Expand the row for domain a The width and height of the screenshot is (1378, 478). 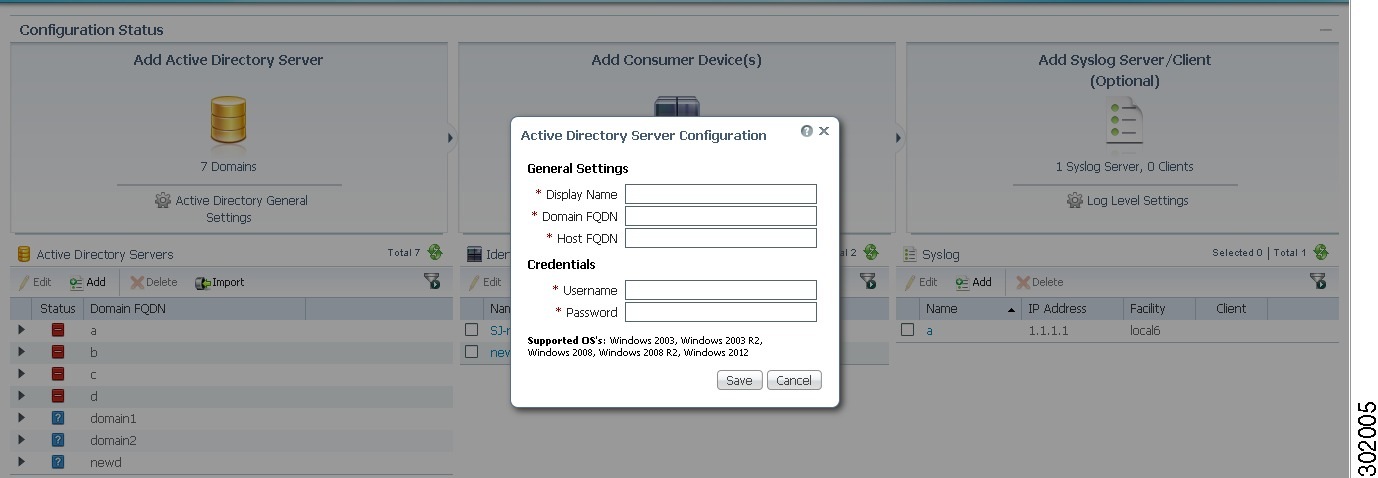click(x=21, y=330)
